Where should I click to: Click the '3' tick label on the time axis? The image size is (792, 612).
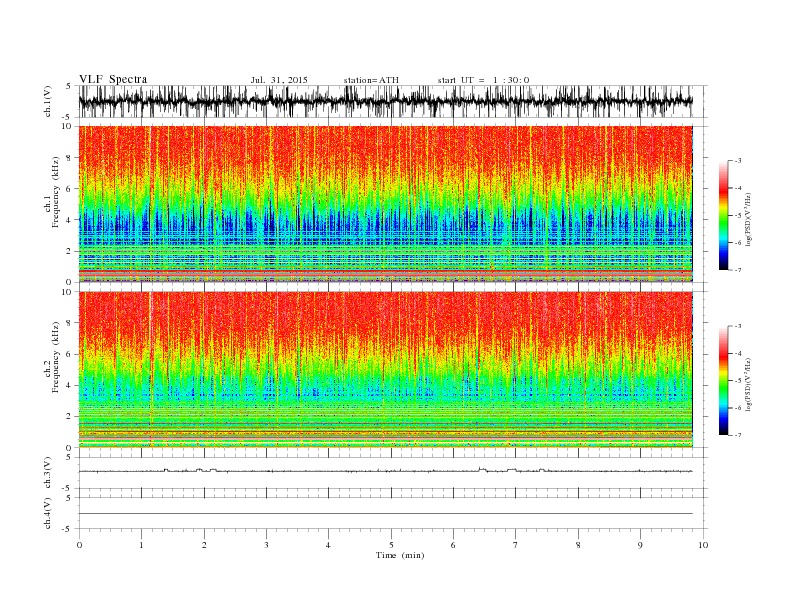266,545
